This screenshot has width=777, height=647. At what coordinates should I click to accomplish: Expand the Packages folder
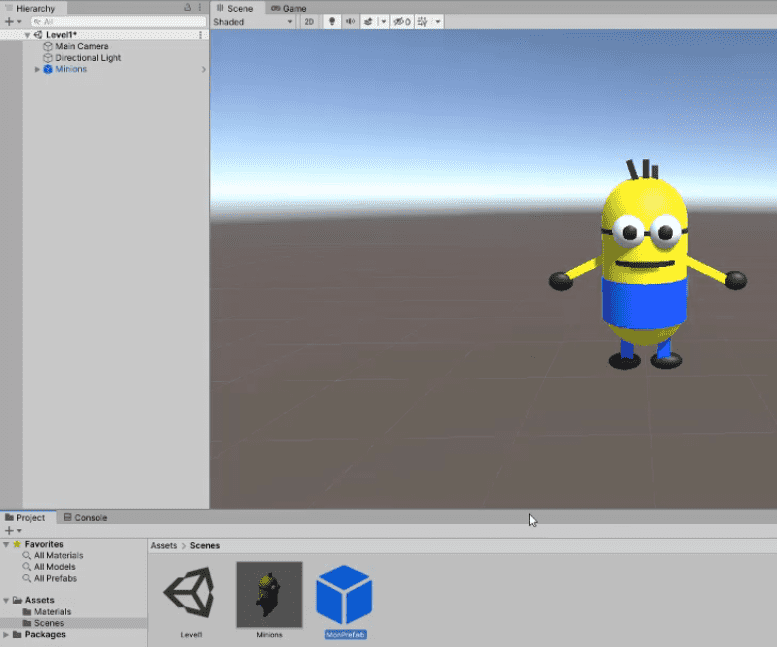click(x=6, y=635)
